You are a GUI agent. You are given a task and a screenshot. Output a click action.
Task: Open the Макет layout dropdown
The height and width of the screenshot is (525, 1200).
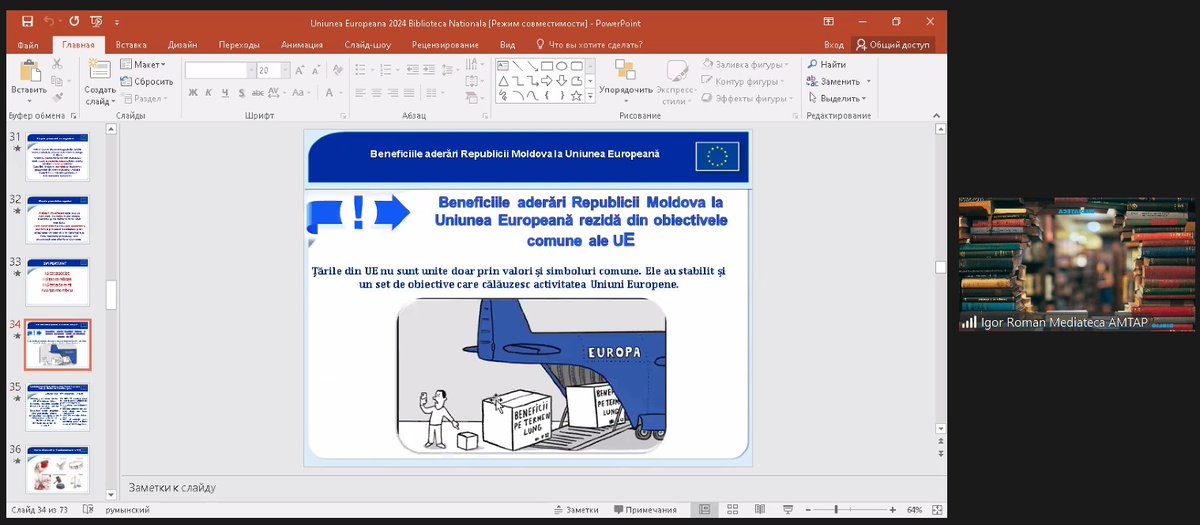(x=141, y=64)
